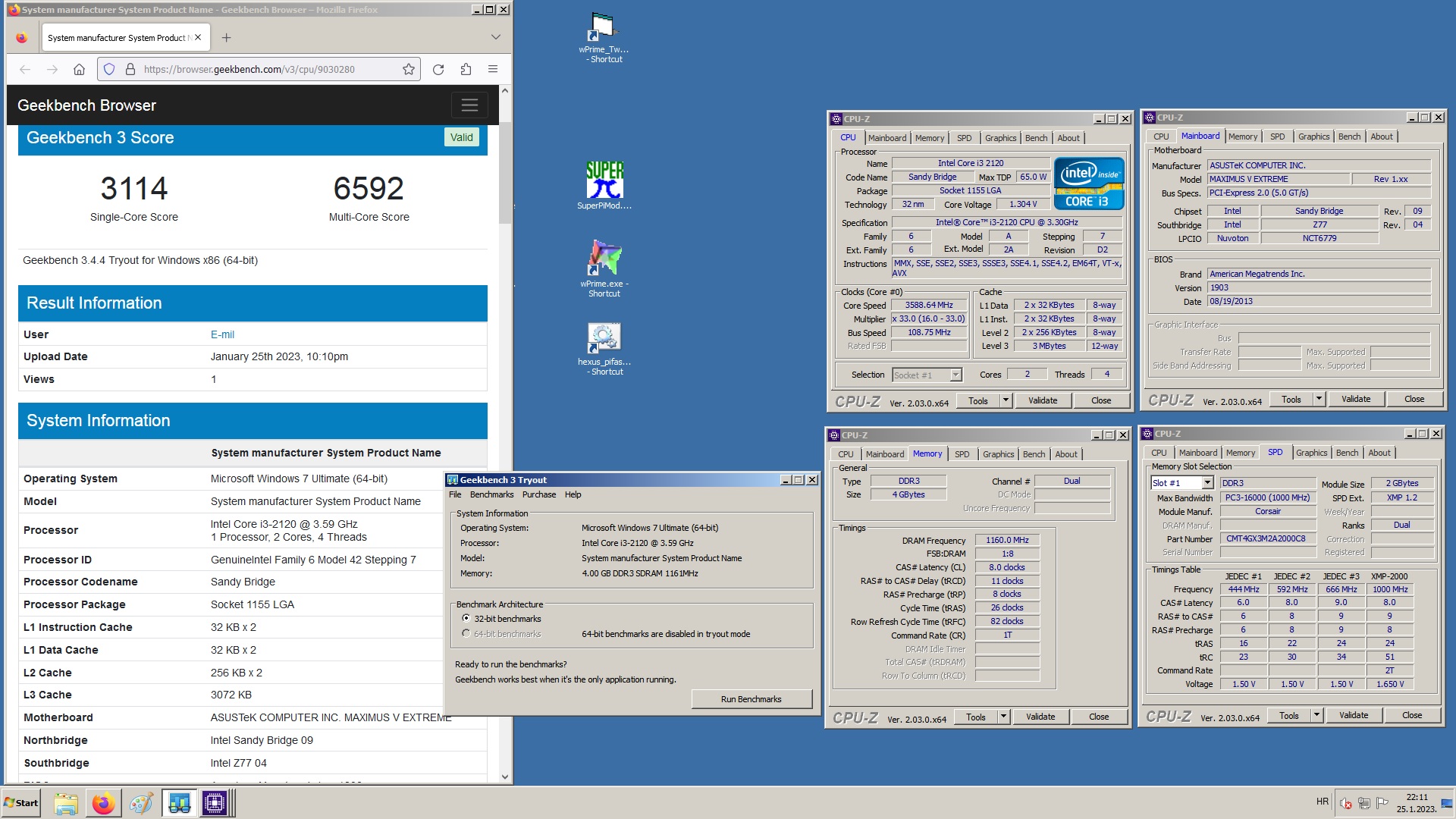Open the Slot #1 memory slot dropdown
Viewport: 1456px width, 819px height.
[x=1207, y=483]
